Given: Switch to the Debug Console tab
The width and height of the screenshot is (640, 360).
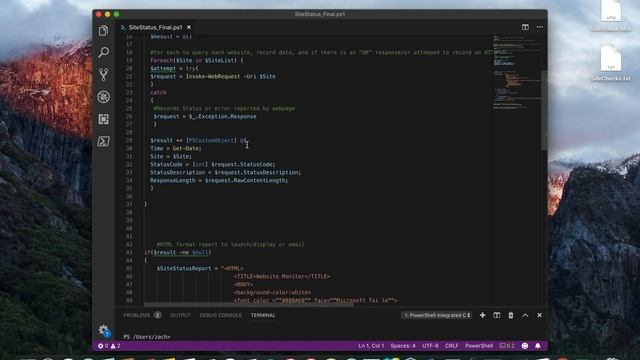Looking at the screenshot, I should [x=220, y=315].
